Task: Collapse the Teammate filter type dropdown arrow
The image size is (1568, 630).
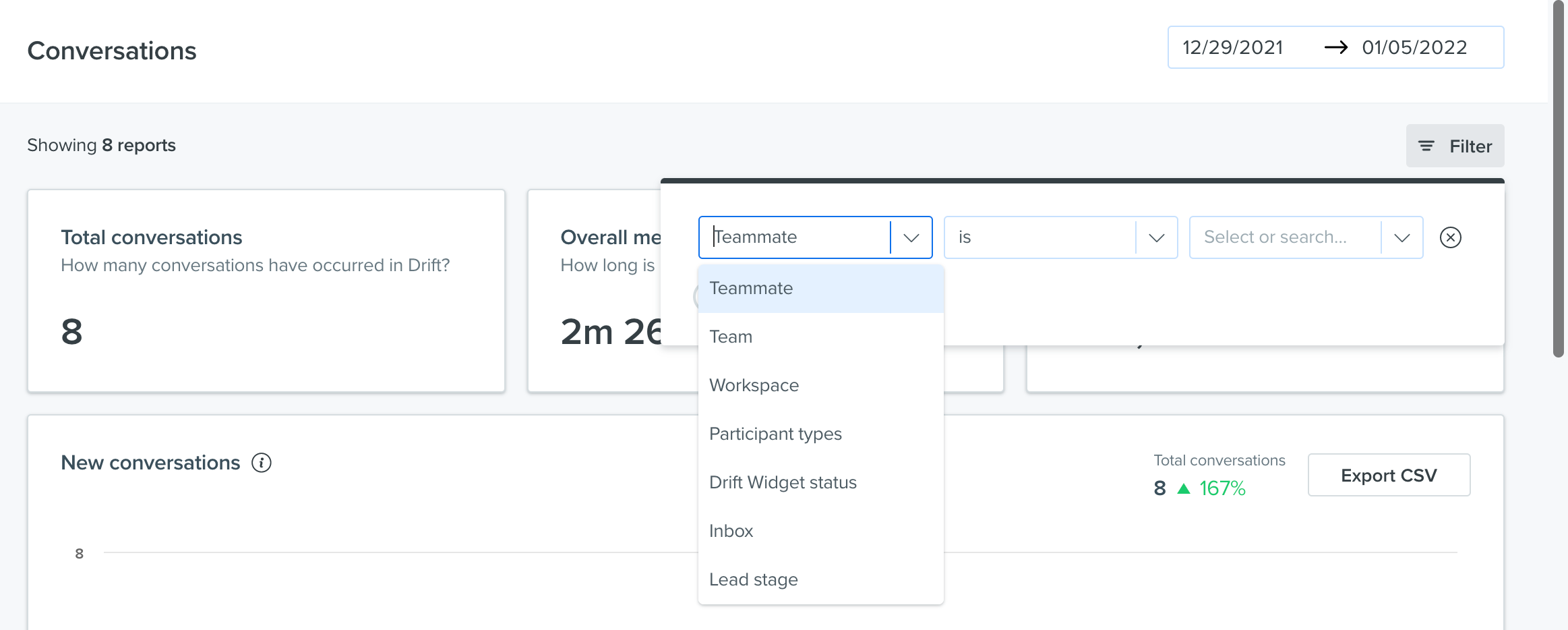Action: click(911, 237)
